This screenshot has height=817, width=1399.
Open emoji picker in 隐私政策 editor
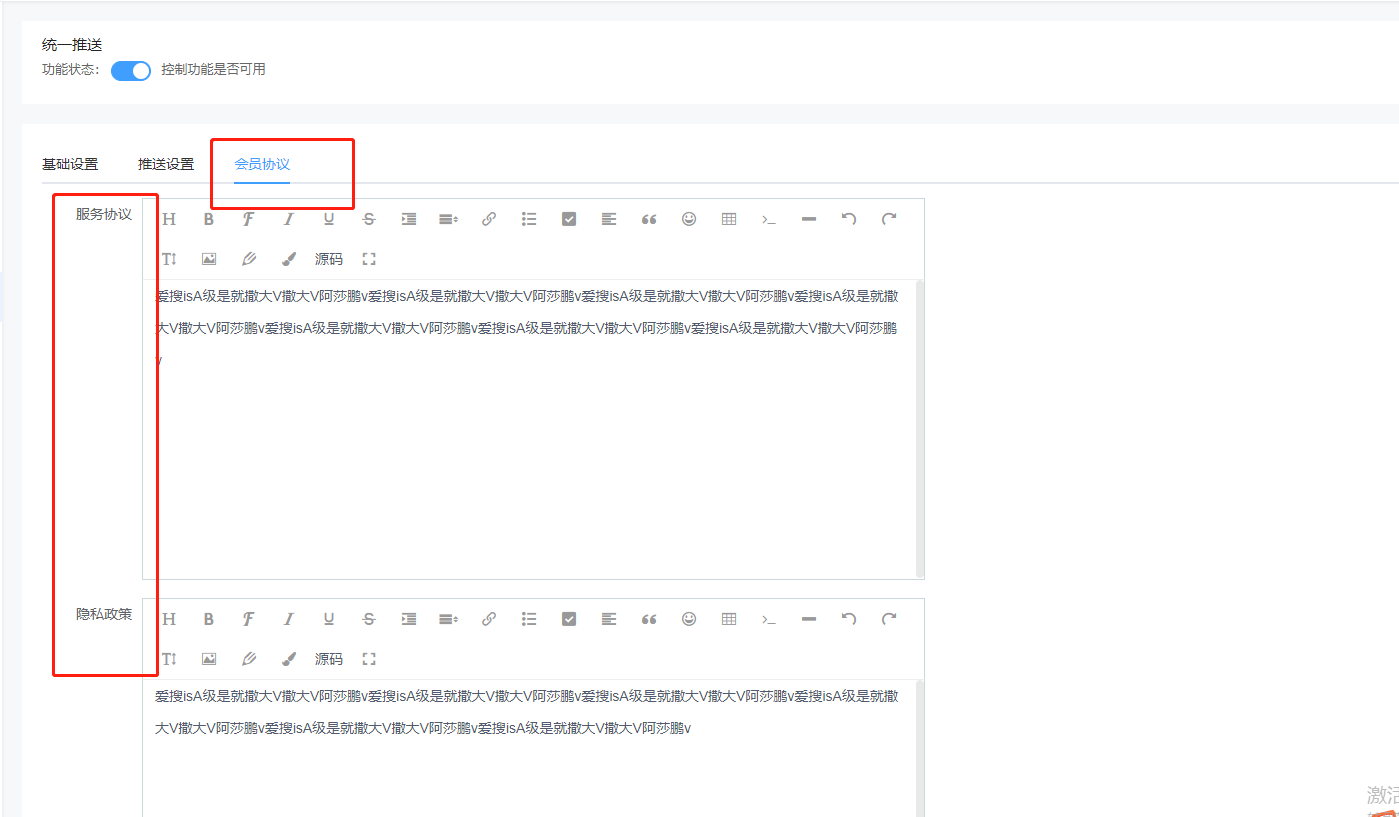pos(689,619)
